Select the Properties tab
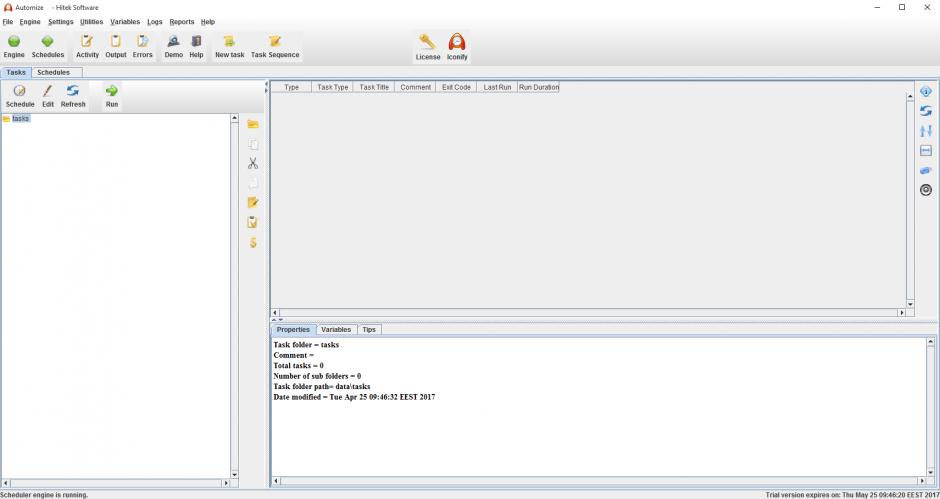The width and height of the screenshot is (940, 499). (x=293, y=329)
